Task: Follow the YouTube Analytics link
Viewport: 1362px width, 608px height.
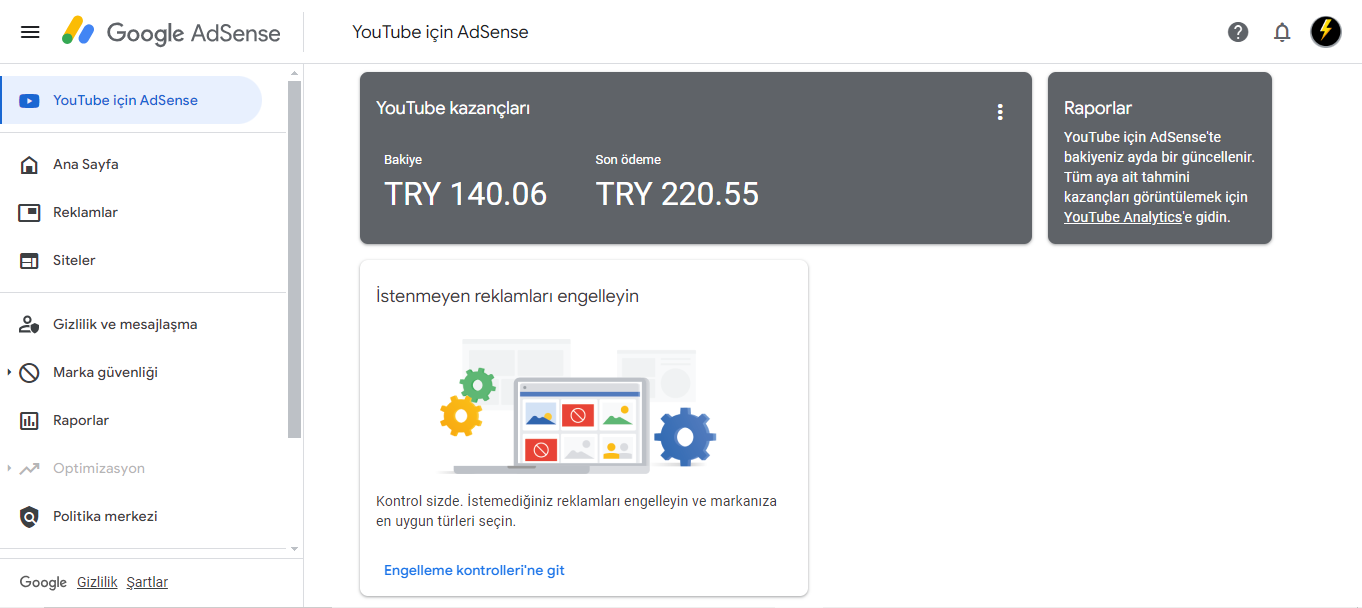Action: 1122,217
